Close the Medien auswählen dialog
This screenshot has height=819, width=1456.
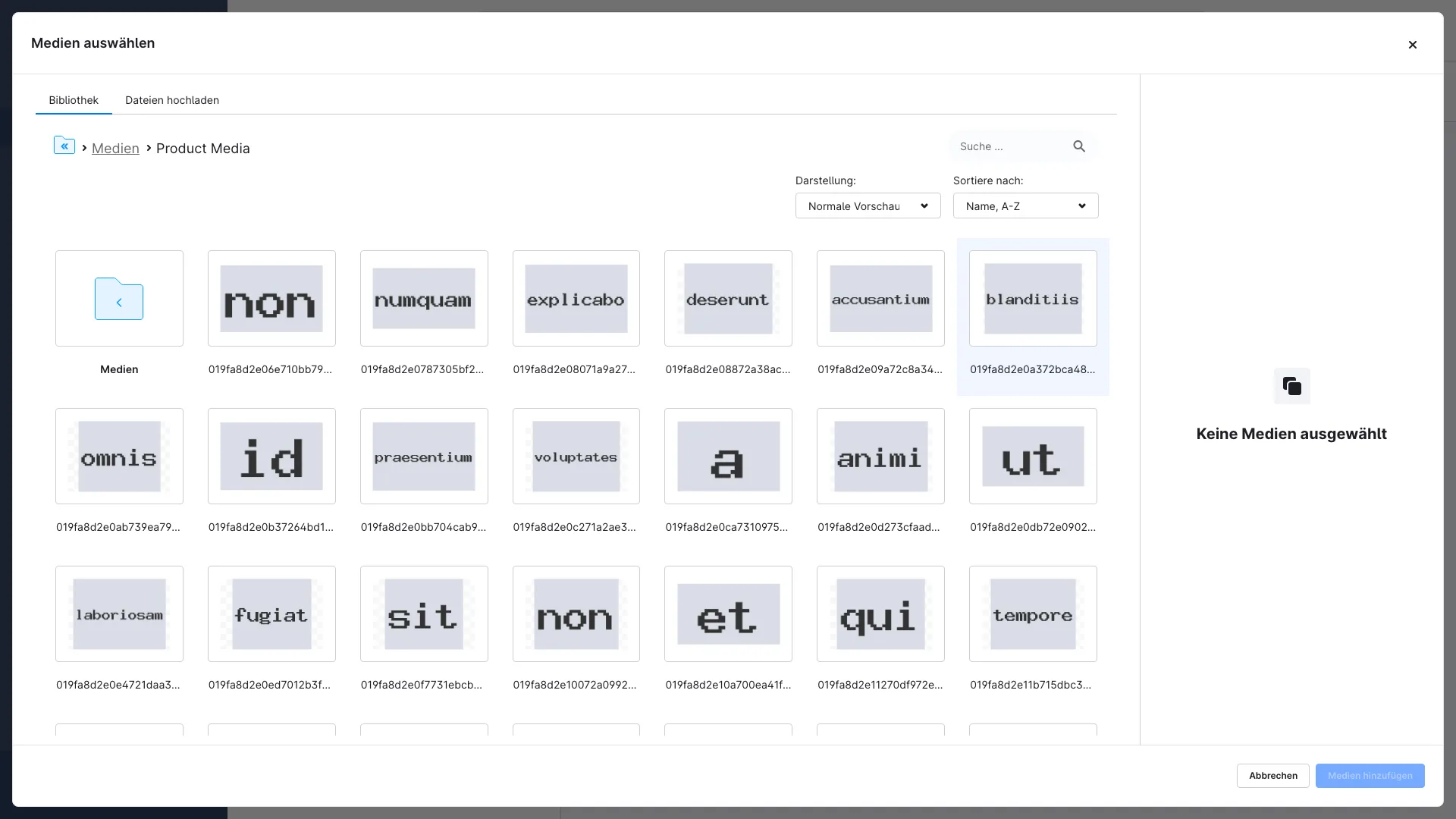[x=1412, y=45]
